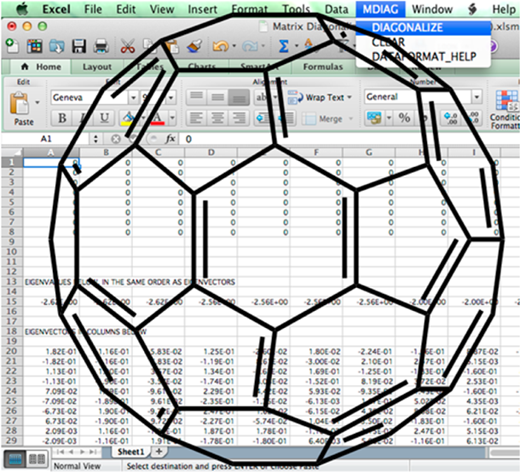This screenshot has height=472, width=520.
Task: Click the Cut scissors icon
Action: click(x=128, y=46)
